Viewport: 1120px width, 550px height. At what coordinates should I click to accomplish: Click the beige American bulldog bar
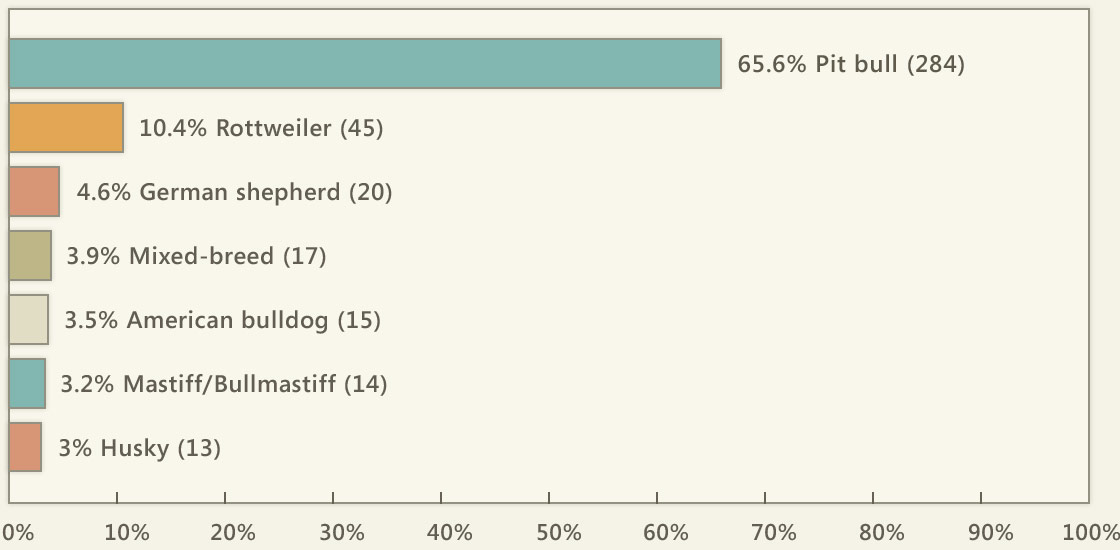tap(29, 319)
